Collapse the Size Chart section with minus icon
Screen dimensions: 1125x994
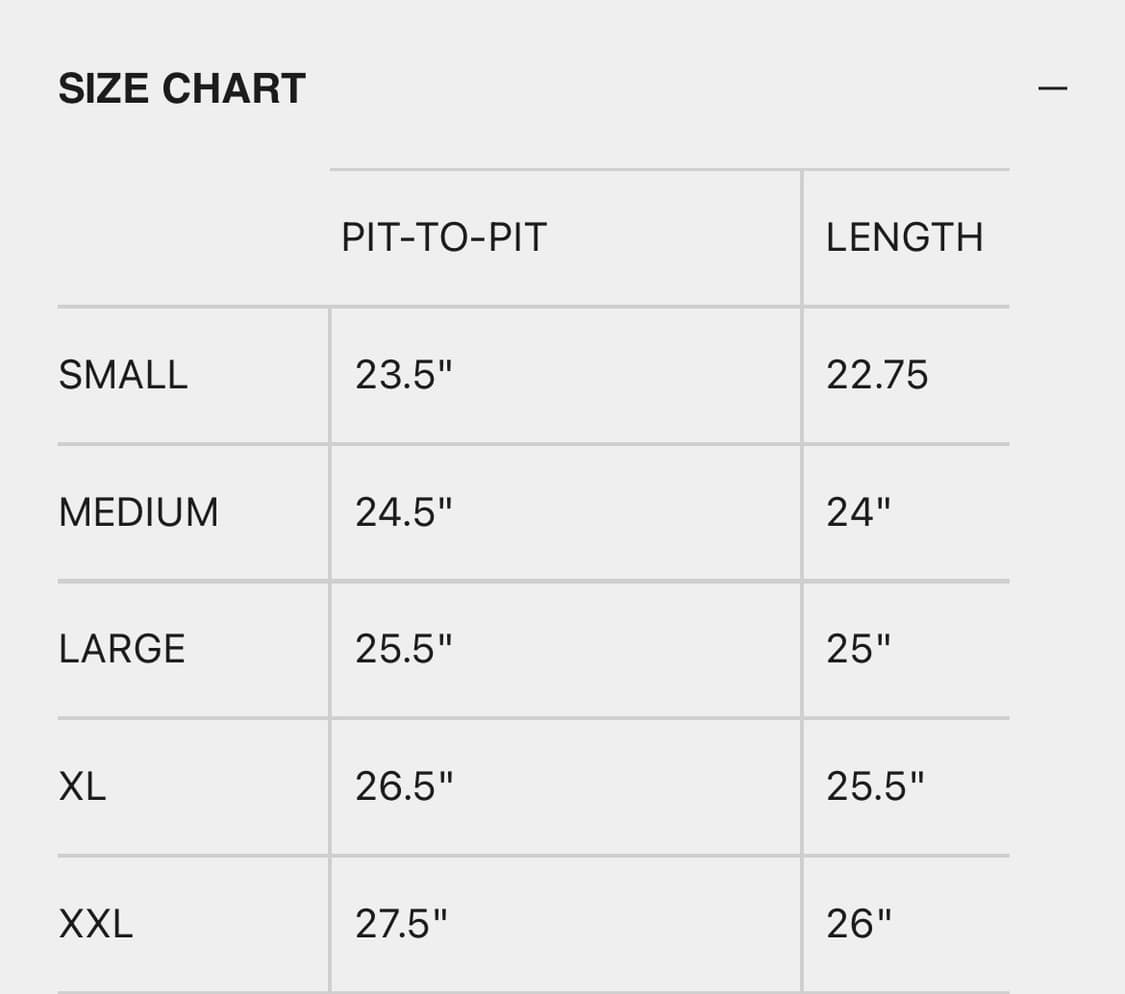(x=1052, y=88)
